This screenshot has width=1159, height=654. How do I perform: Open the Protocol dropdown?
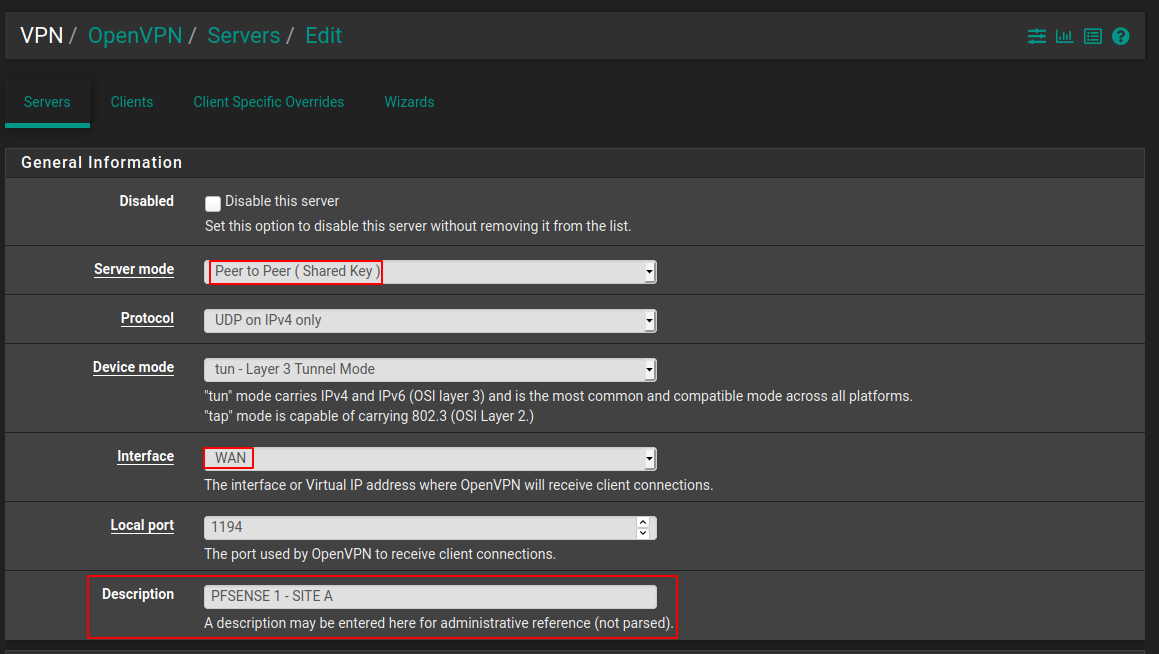[430, 321]
